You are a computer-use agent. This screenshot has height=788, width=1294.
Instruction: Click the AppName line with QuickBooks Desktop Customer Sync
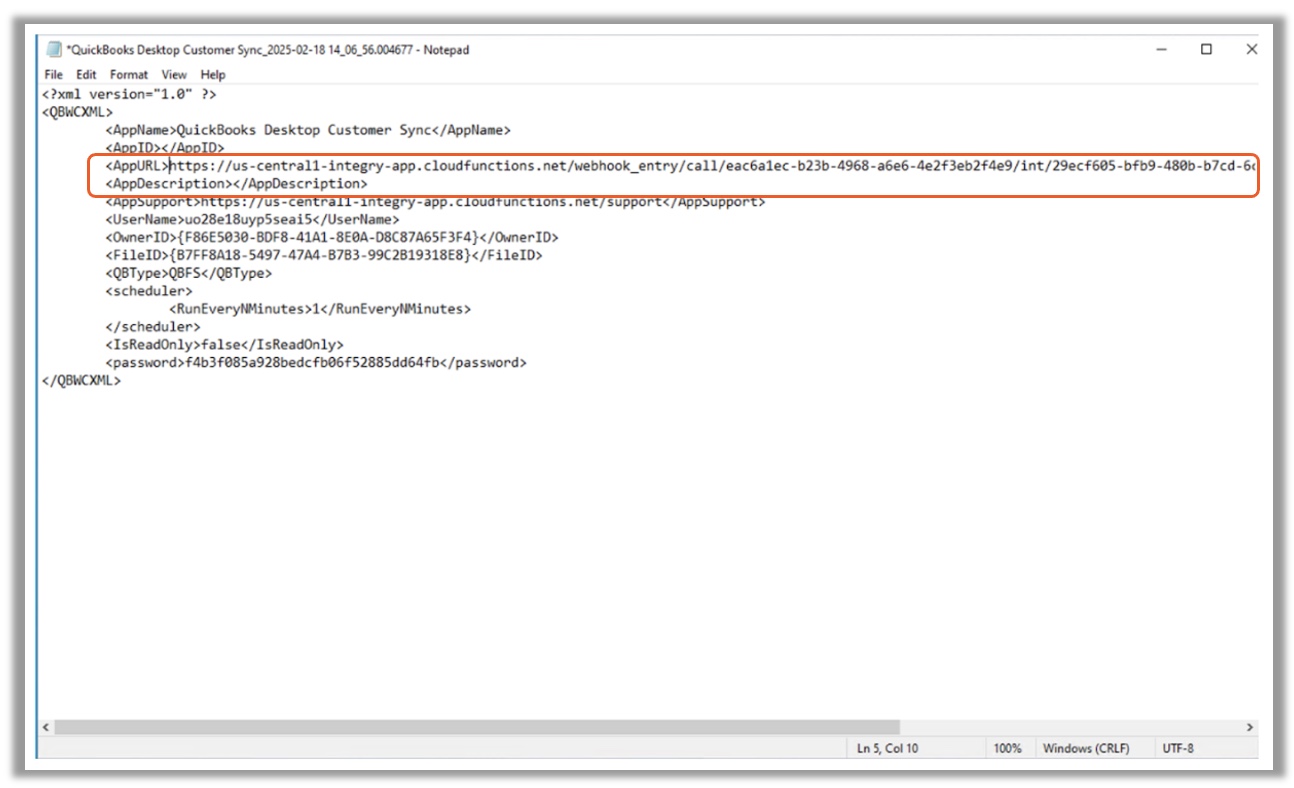308,130
